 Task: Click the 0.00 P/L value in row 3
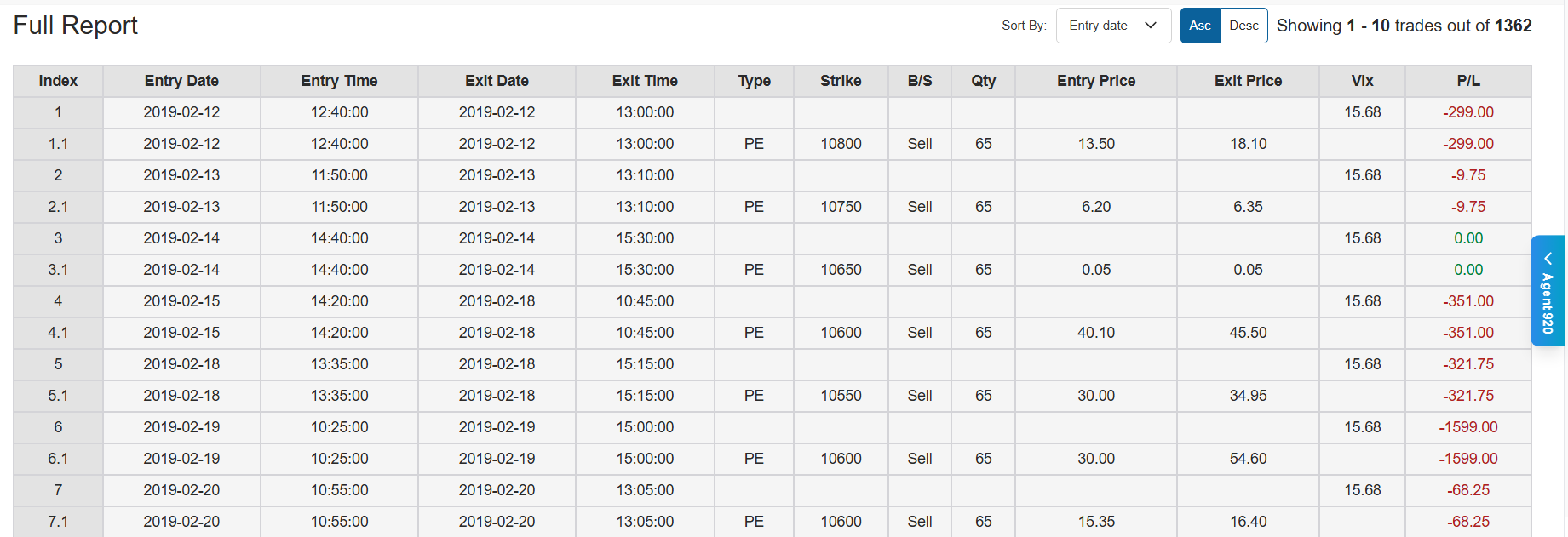point(1467,238)
